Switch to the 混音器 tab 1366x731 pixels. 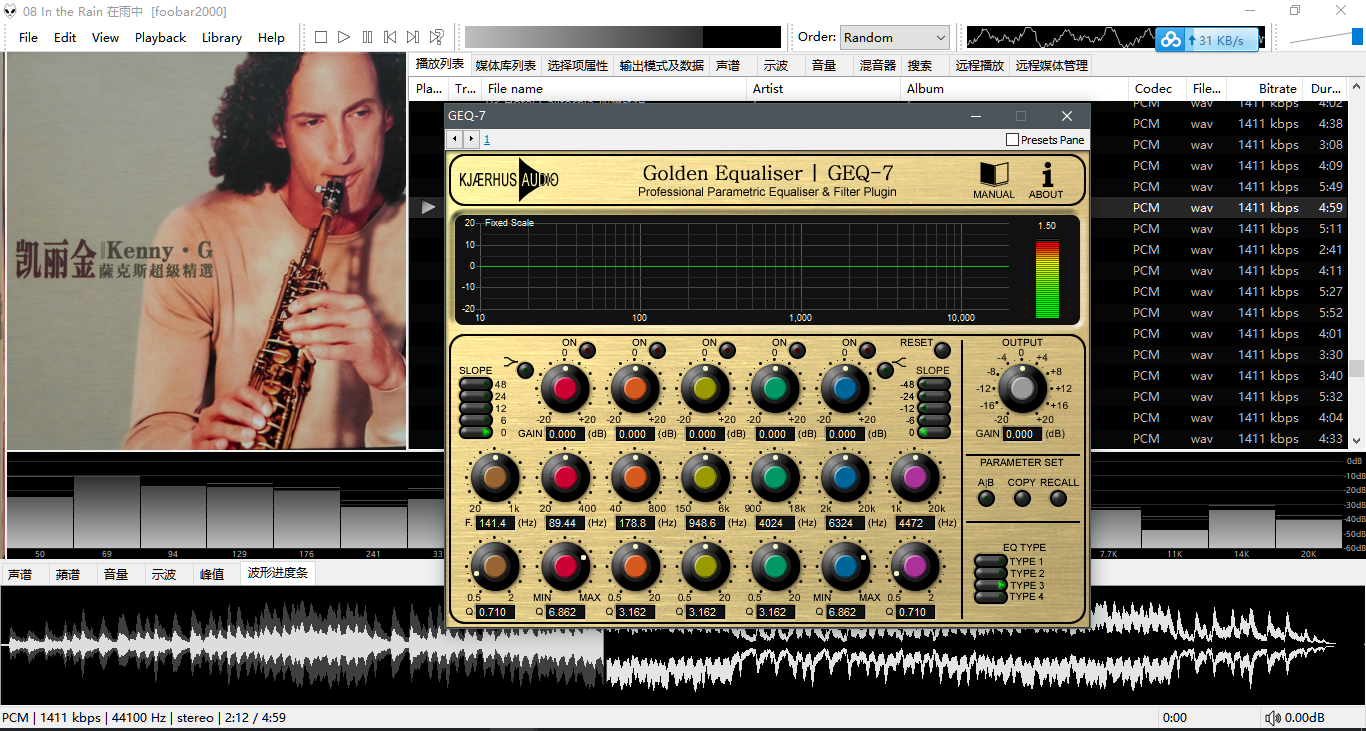pyautogui.click(x=877, y=65)
